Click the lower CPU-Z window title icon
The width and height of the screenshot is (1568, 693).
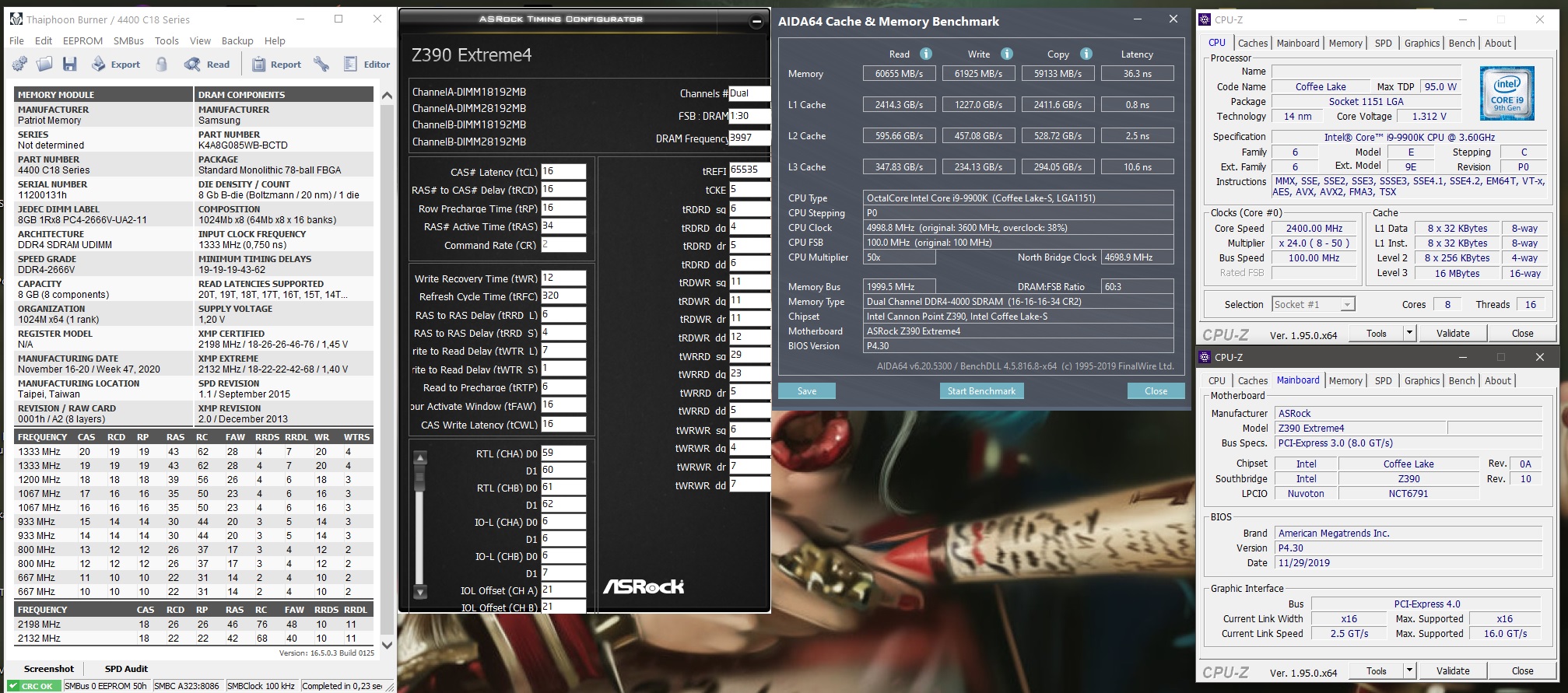click(x=1205, y=357)
